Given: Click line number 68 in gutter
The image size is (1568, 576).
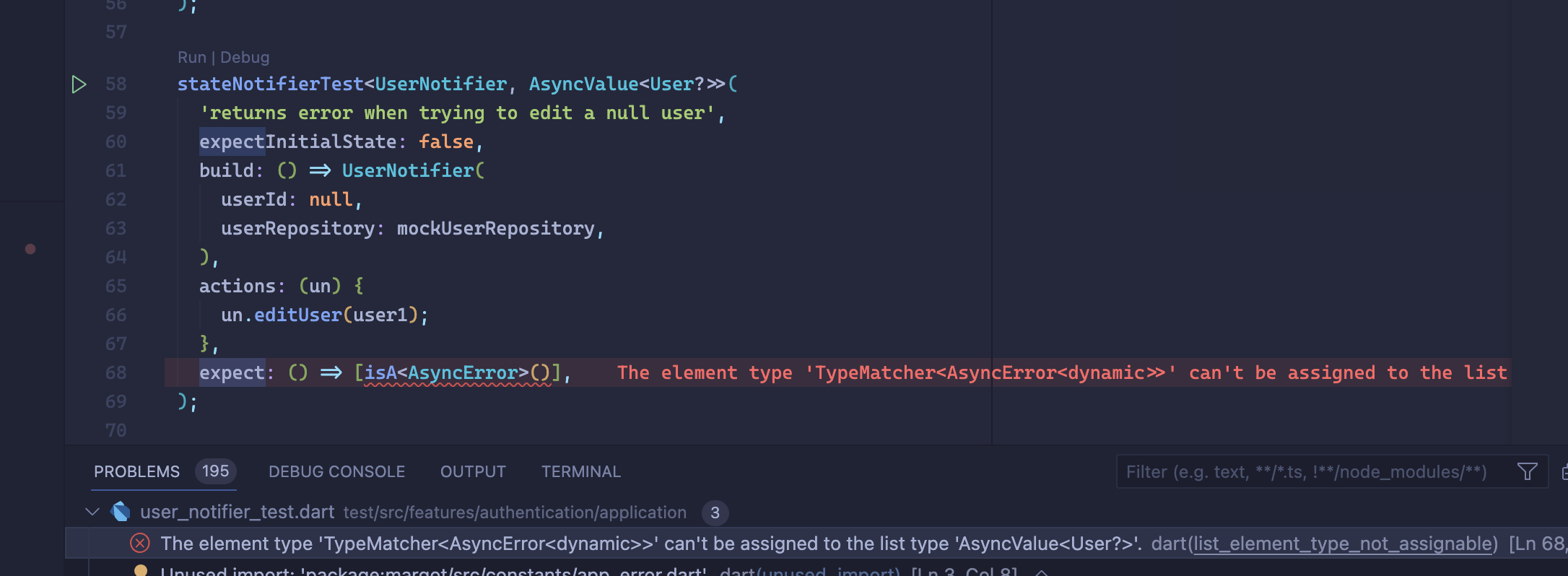Looking at the screenshot, I should (116, 372).
